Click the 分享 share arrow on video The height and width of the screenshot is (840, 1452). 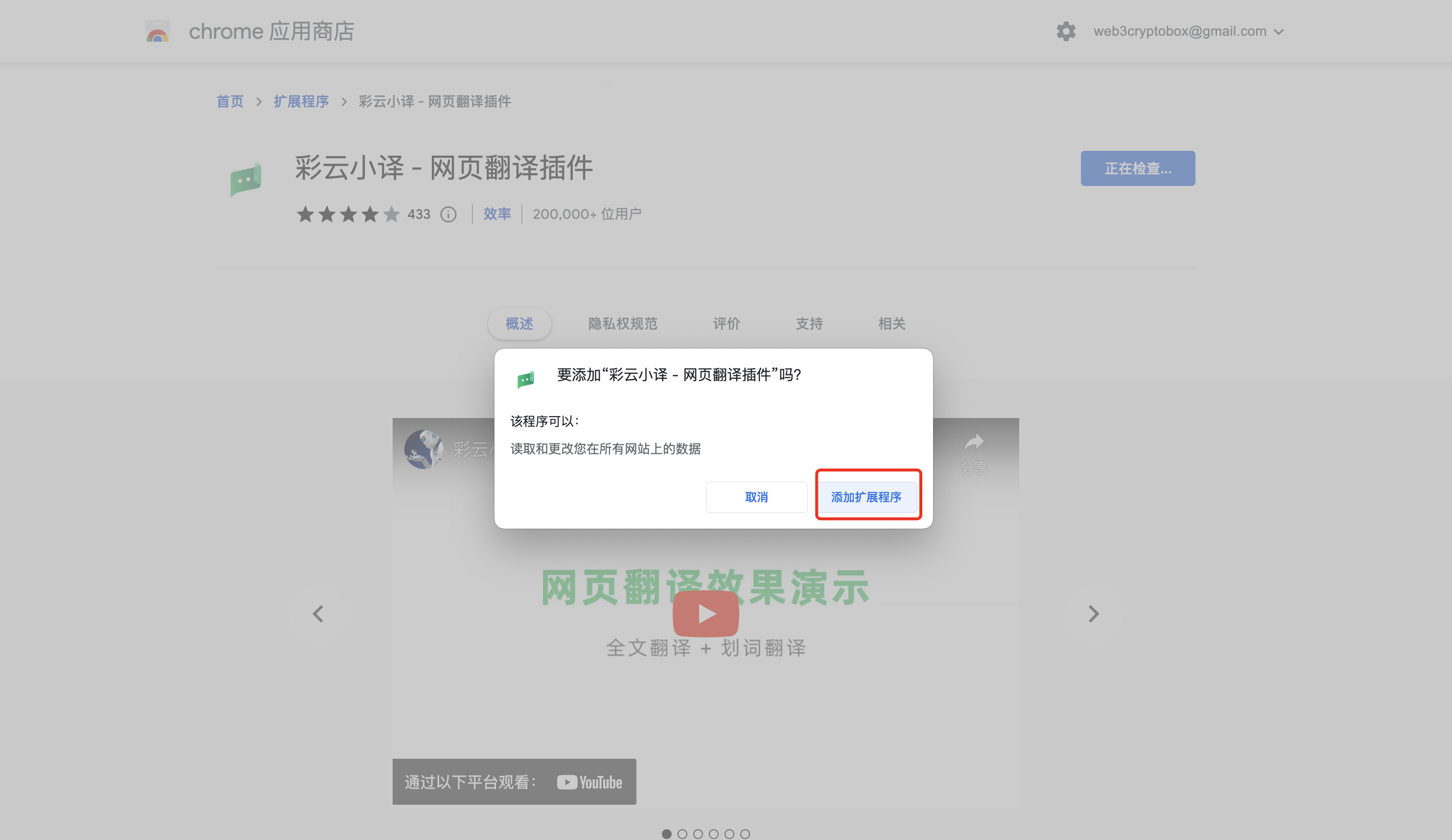[x=974, y=453]
